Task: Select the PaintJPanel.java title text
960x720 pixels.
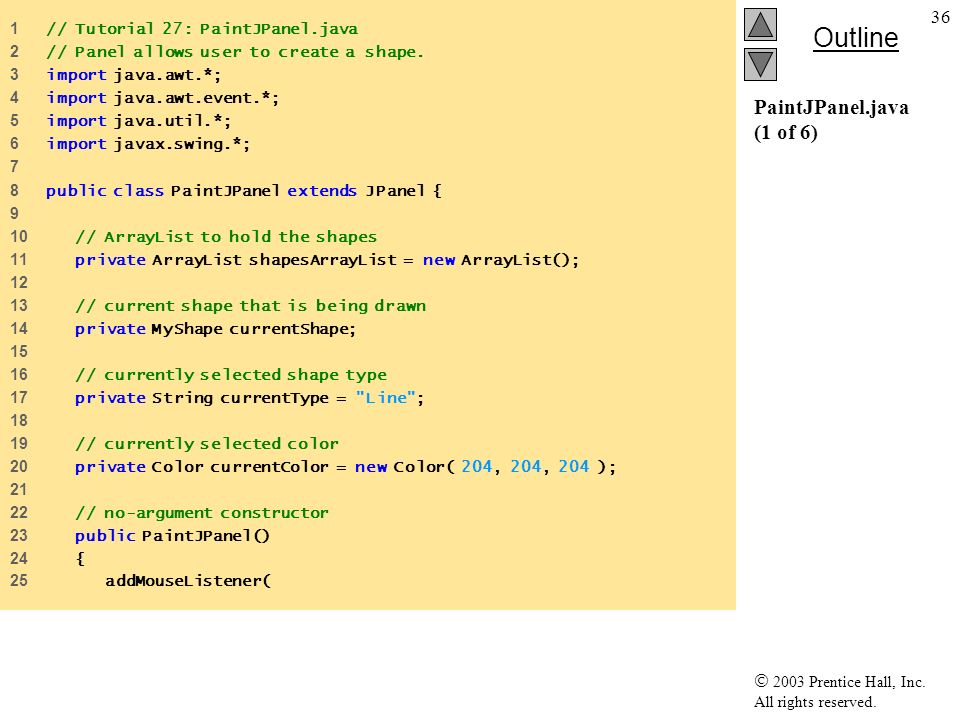Action: pyautogui.click(x=831, y=107)
